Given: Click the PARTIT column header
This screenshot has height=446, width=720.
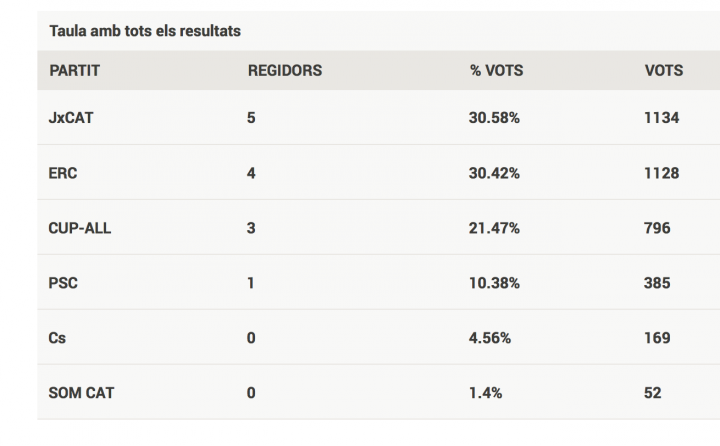Looking at the screenshot, I should click(74, 71).
